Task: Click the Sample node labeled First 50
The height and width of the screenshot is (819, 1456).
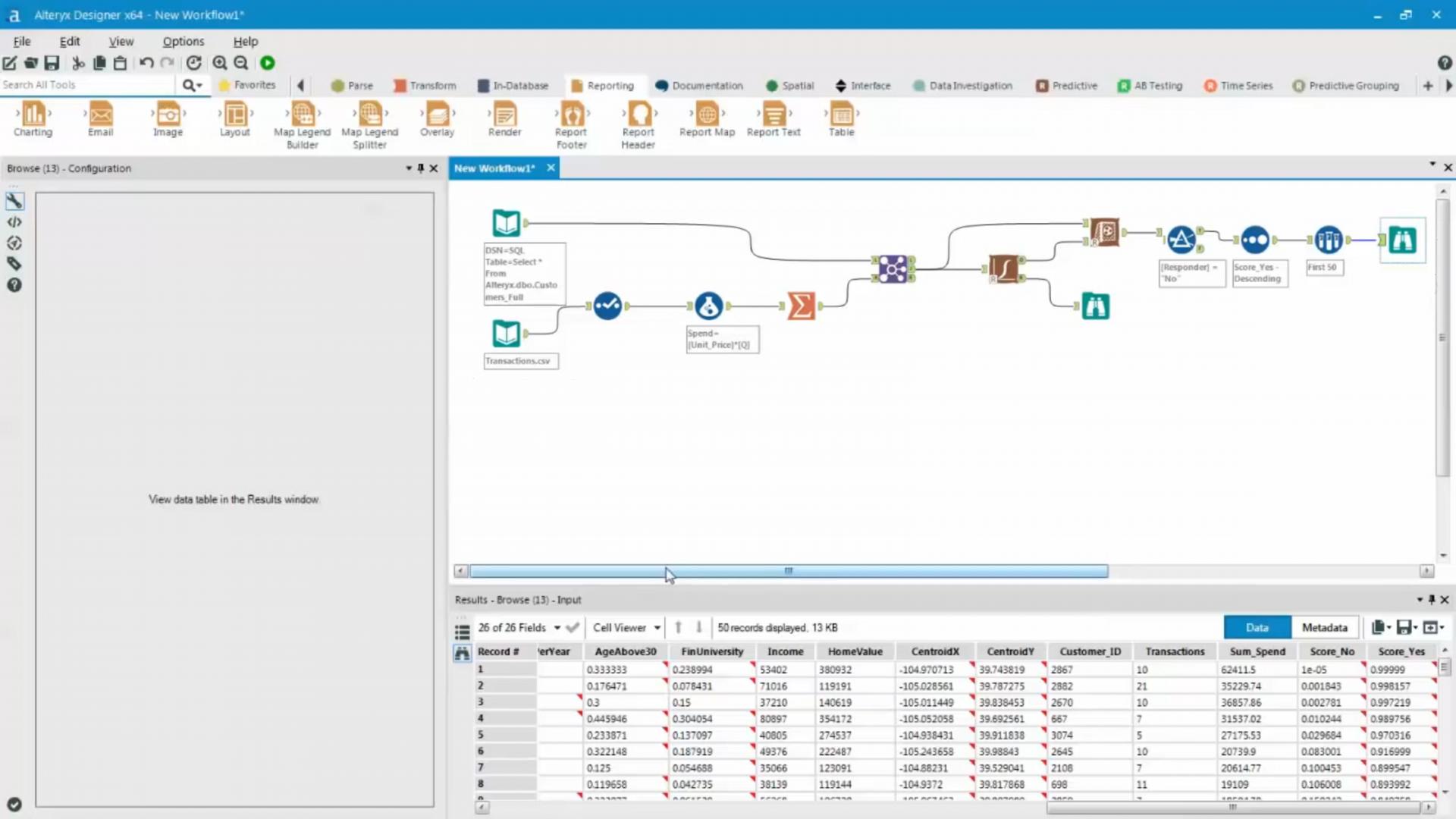Action: [1328, 240]
